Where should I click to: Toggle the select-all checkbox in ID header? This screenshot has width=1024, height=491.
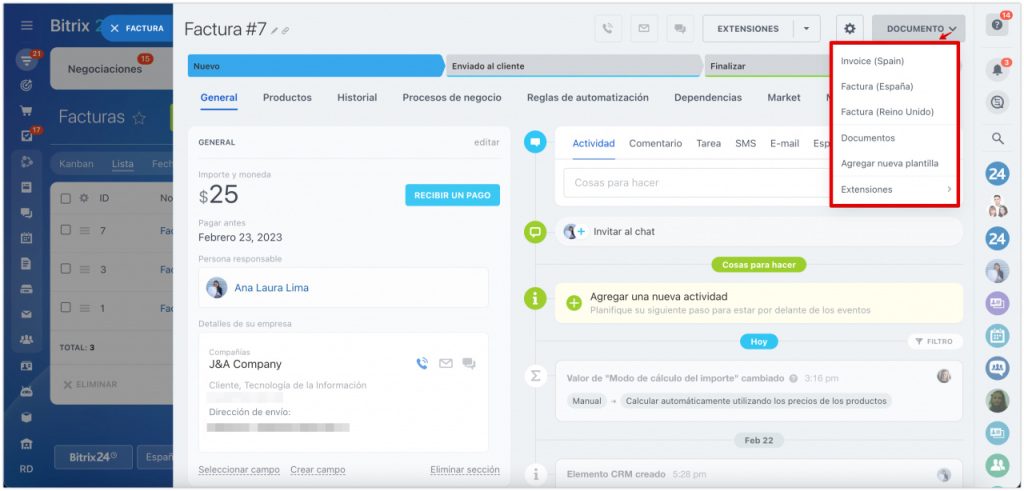click(x=66, y=198)
